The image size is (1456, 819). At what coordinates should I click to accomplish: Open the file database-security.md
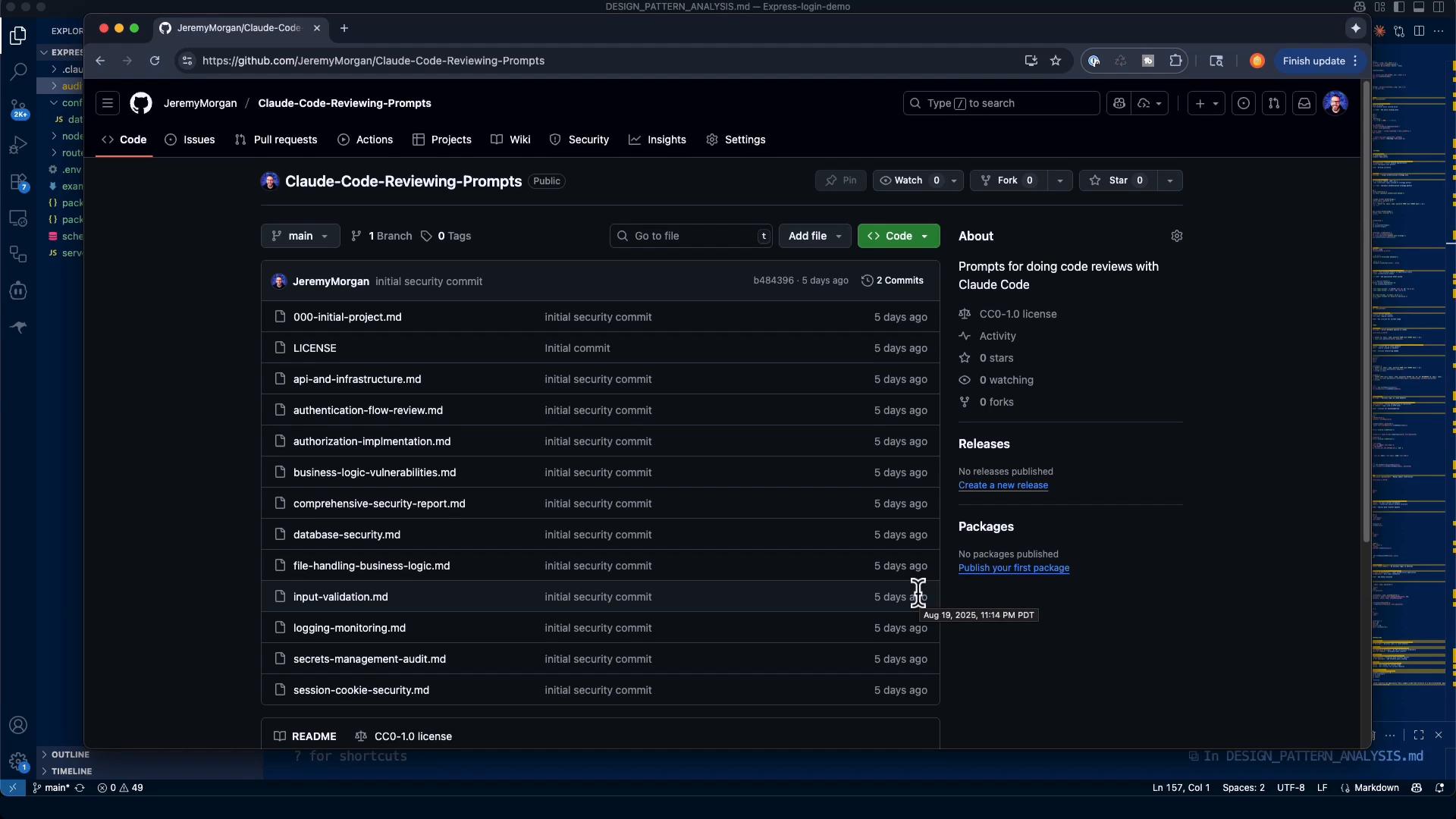(x=347, y=535)
